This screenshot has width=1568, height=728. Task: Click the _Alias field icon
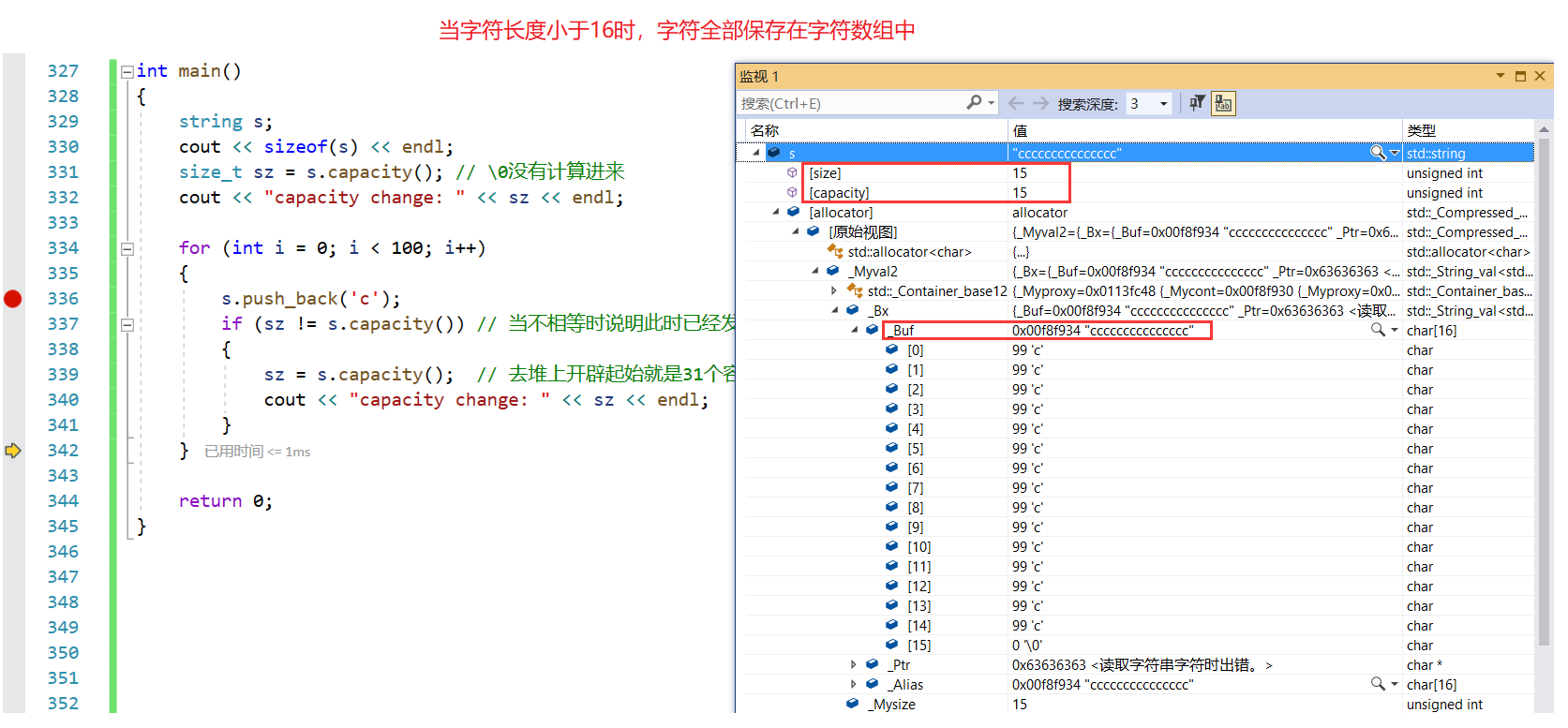[x=873, y=685]
